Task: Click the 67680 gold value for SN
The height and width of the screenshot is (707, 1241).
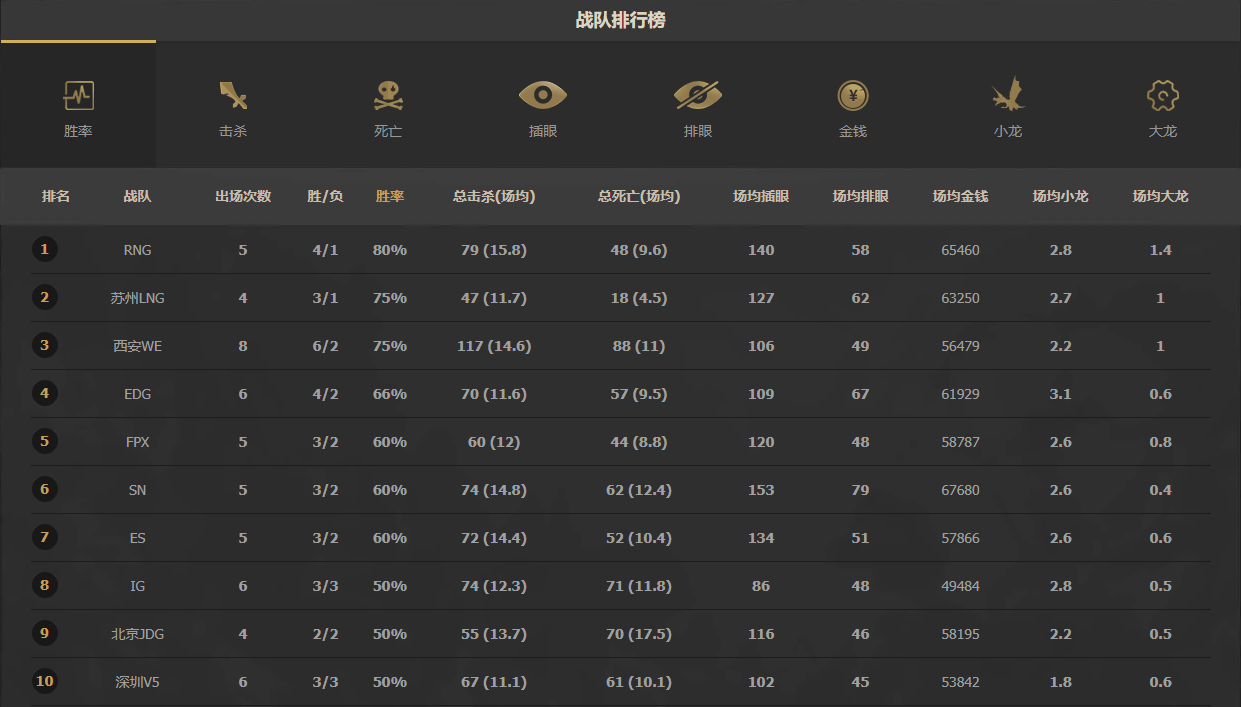Action: (x=961, y=490)
